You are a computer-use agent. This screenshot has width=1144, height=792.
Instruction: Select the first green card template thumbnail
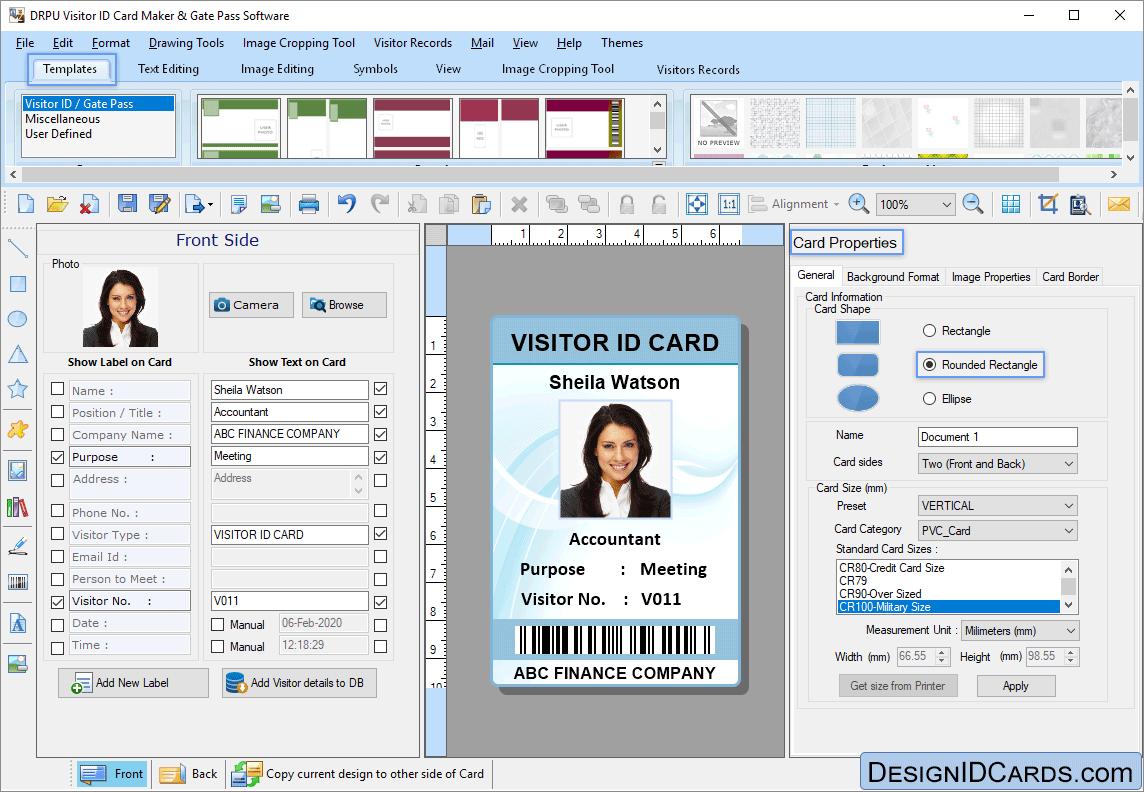(x=240, y=128)
